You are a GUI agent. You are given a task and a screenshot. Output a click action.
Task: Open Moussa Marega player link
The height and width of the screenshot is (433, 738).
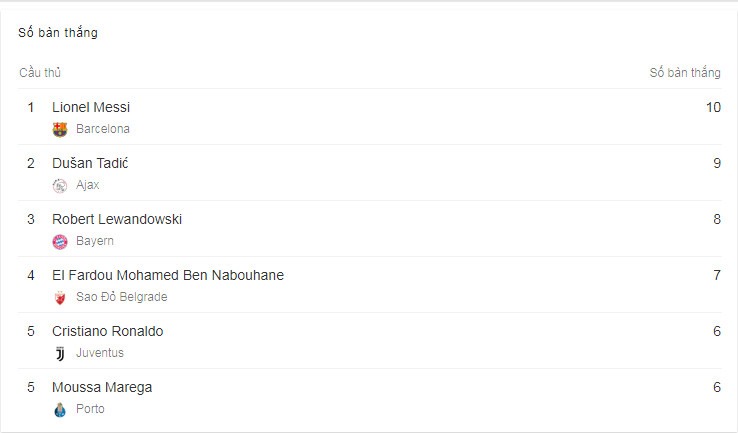click(x=102, y=387)
